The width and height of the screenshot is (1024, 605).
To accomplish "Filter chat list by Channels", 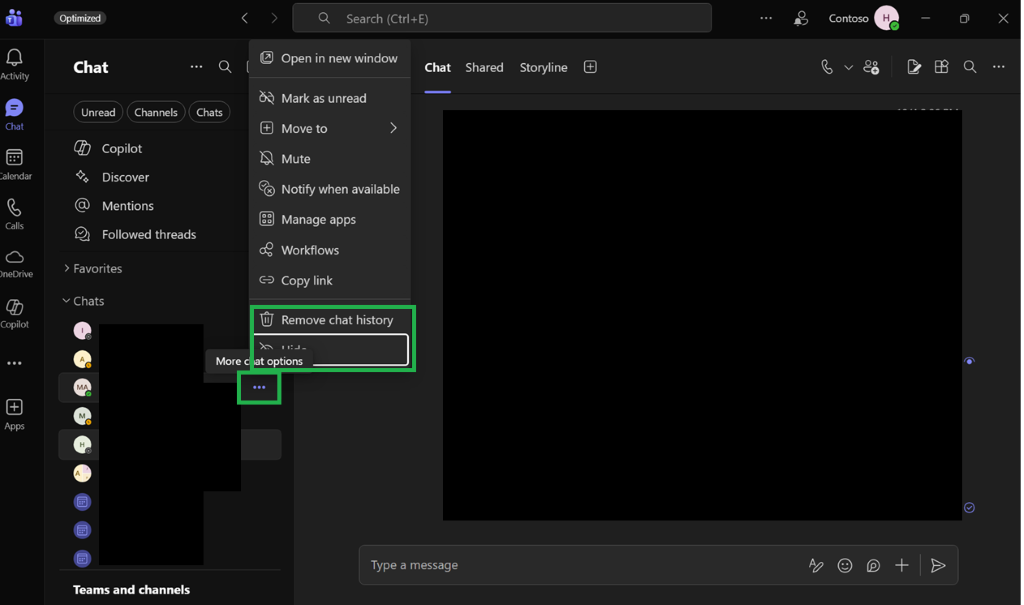I will (x=156, y=112).
